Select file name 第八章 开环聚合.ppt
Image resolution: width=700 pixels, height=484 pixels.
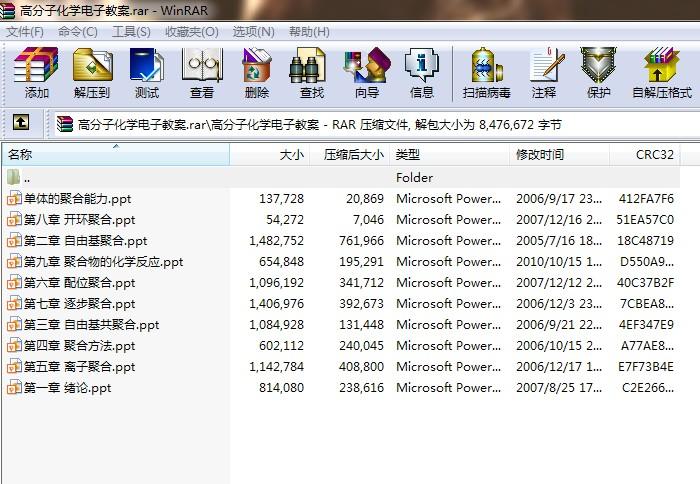pyautogui.click(x=79, y=219)
